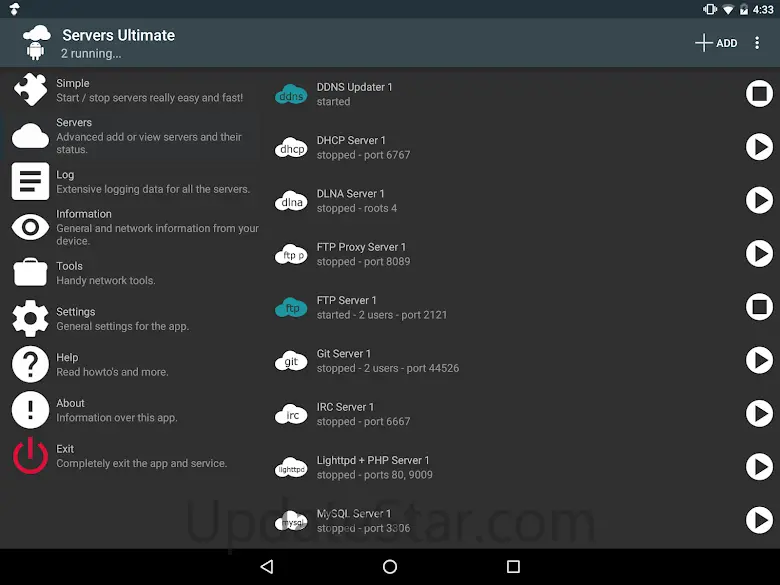The width and height of the screenshot is (780, 585).
Task: Select the Tools menu label
Action: click(69, 266)
